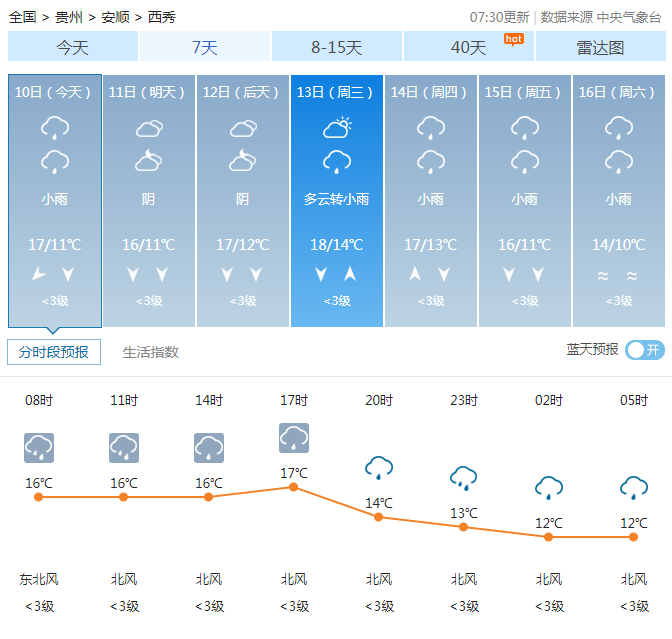Image resolution: width=672 pixels, height=639 pixels.
Task: Select the 分时段预报 tab
Action: coord(54,352)
